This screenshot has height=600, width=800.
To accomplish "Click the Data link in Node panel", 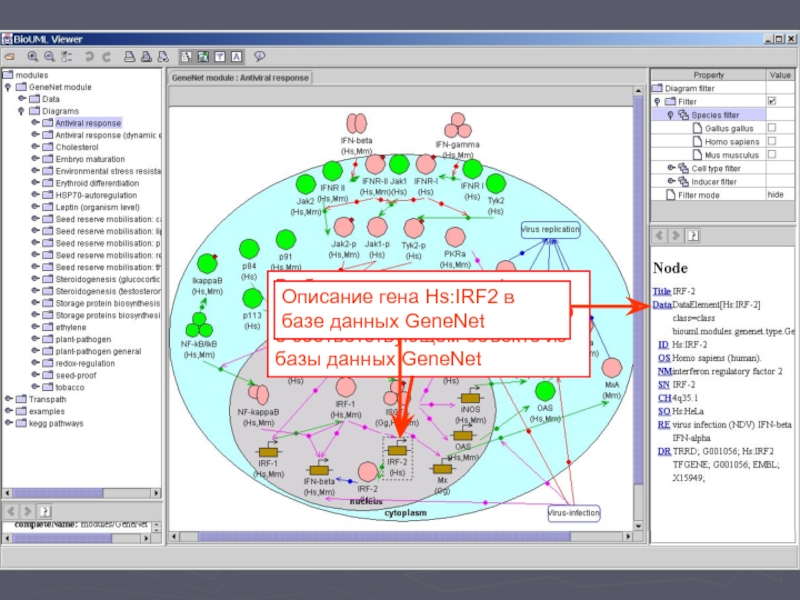I will (662, 304).
